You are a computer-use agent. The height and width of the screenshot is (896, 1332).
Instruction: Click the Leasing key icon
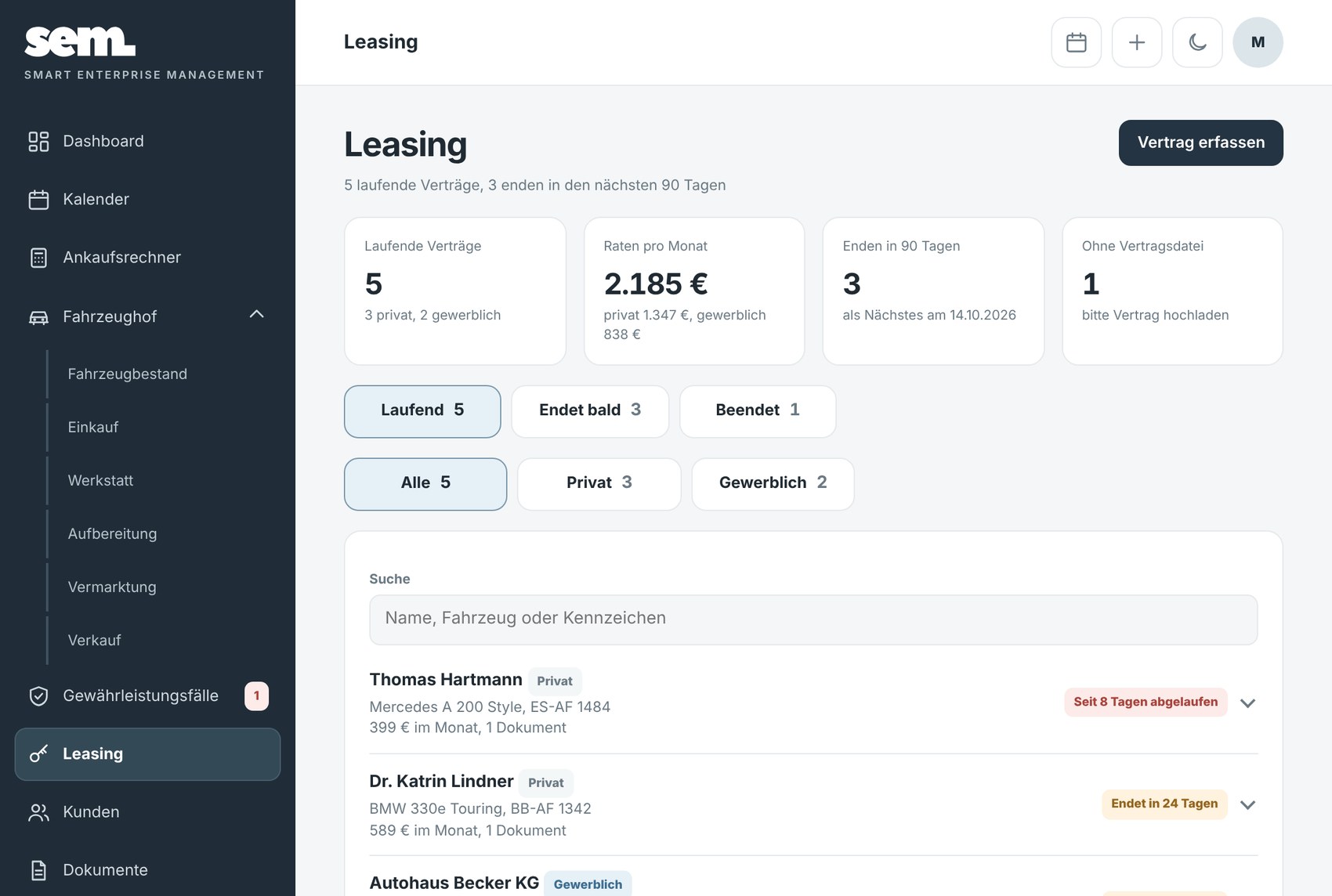coord(38,754)
